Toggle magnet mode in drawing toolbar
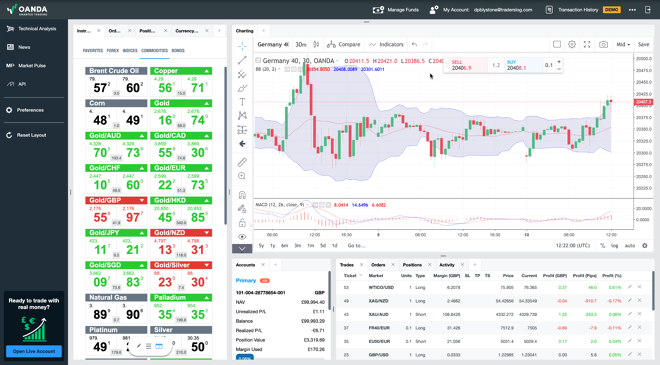The height and width of the screenshot is (365, 660). (242, 195)
